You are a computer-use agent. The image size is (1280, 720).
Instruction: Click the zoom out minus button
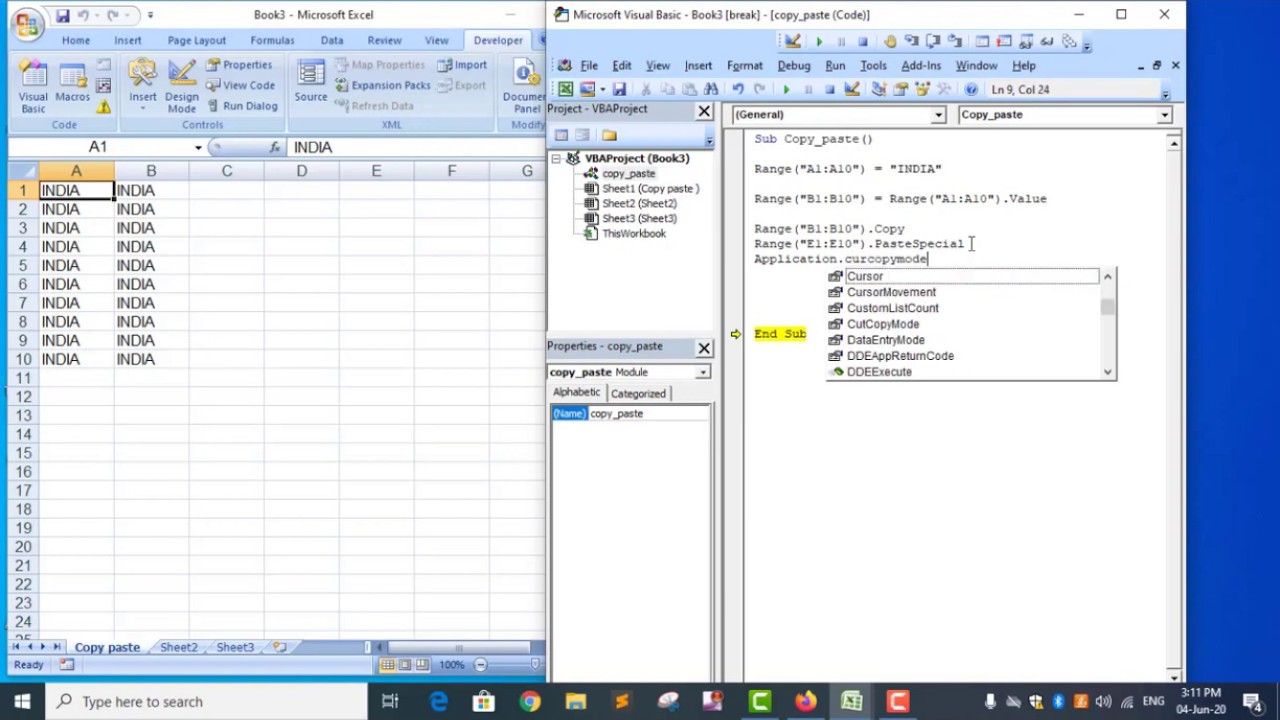[x=480, y=665]
